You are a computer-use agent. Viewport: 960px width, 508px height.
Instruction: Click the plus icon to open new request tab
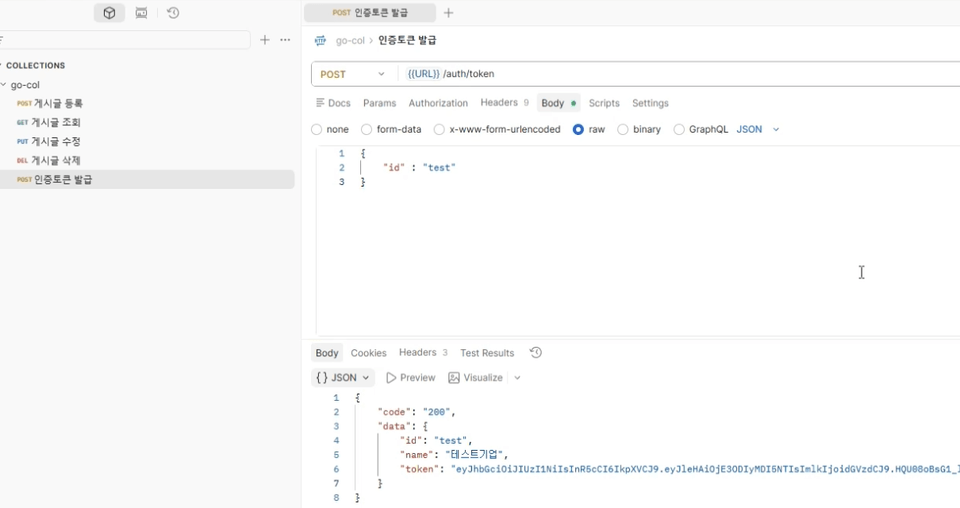[449, 13]
